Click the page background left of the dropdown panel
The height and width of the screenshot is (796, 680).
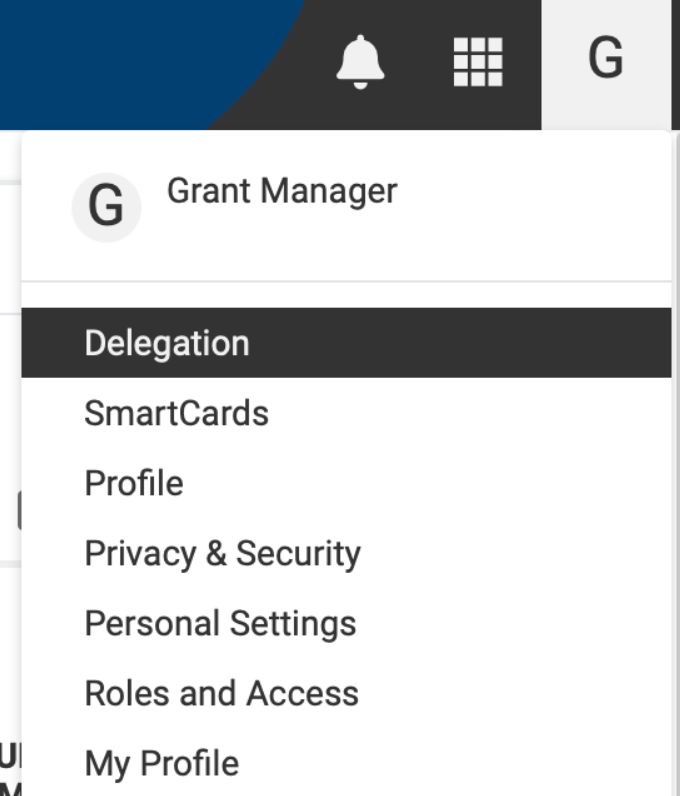[x=10, y=406]
